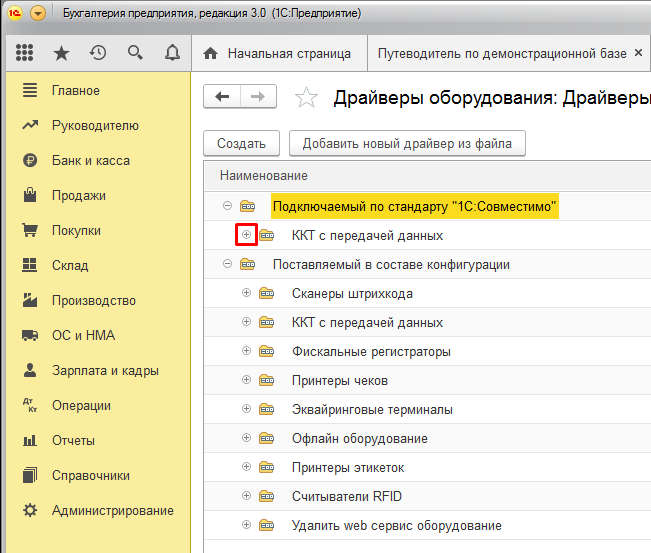The height and width of the screenshot is (553, 651).
Task: Click folder icon of Офлайн оборудование
Action: tap(267, 438)
